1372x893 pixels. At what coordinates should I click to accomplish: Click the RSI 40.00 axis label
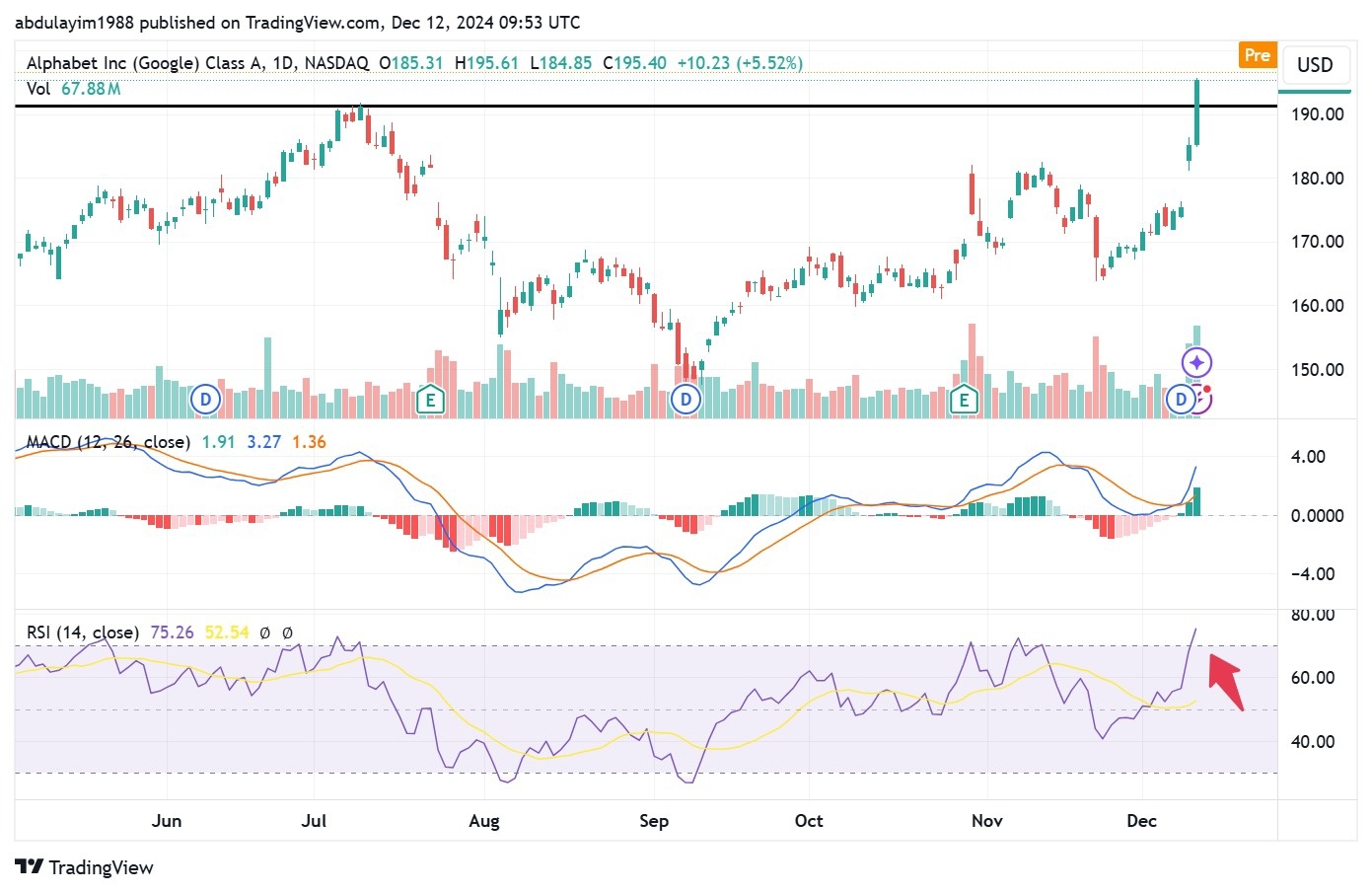coord(1313,742)
